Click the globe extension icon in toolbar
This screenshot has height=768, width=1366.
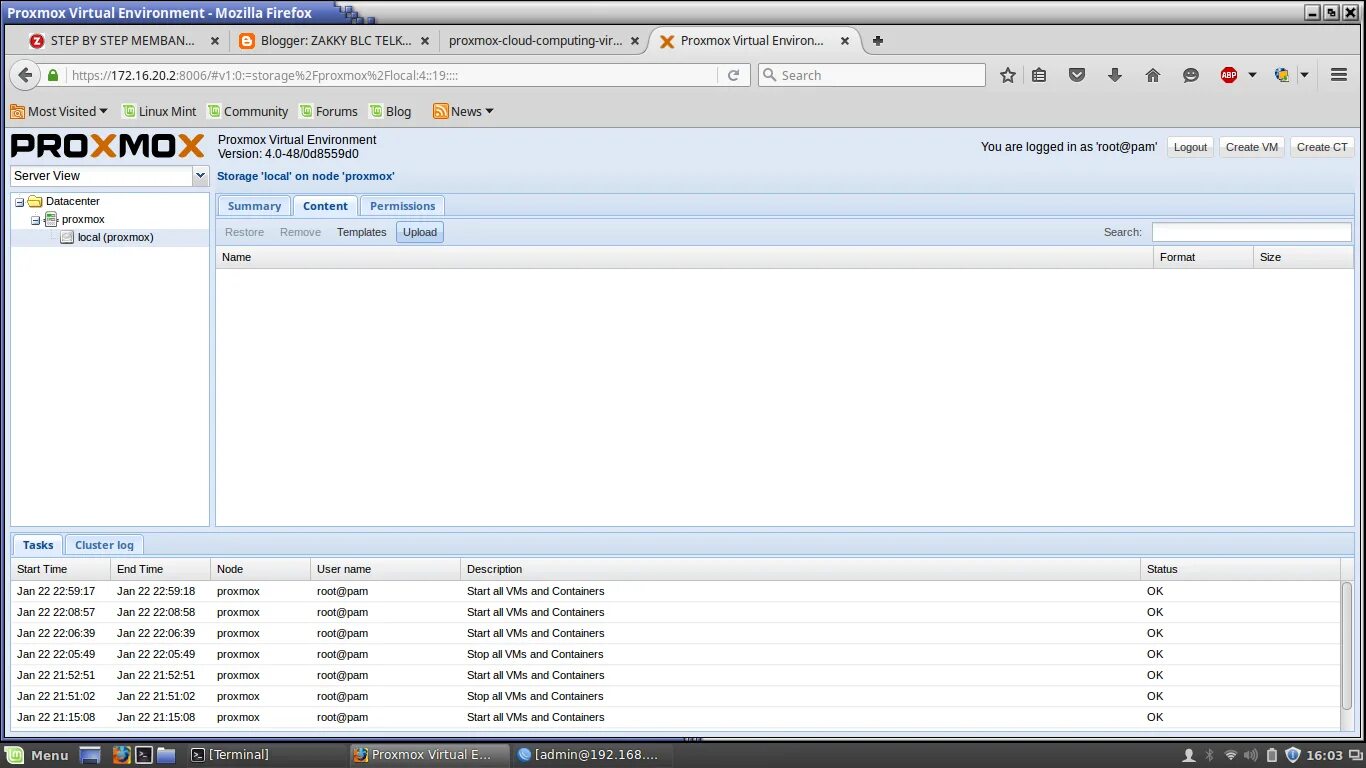pos(1282,75)
